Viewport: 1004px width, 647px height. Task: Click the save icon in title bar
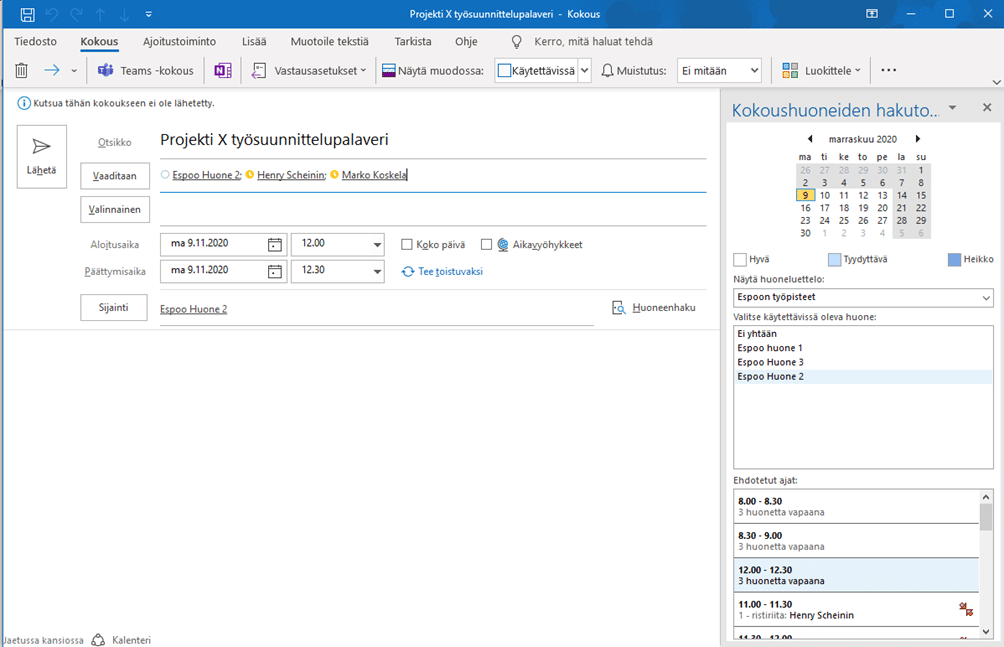tap(27, 14)
